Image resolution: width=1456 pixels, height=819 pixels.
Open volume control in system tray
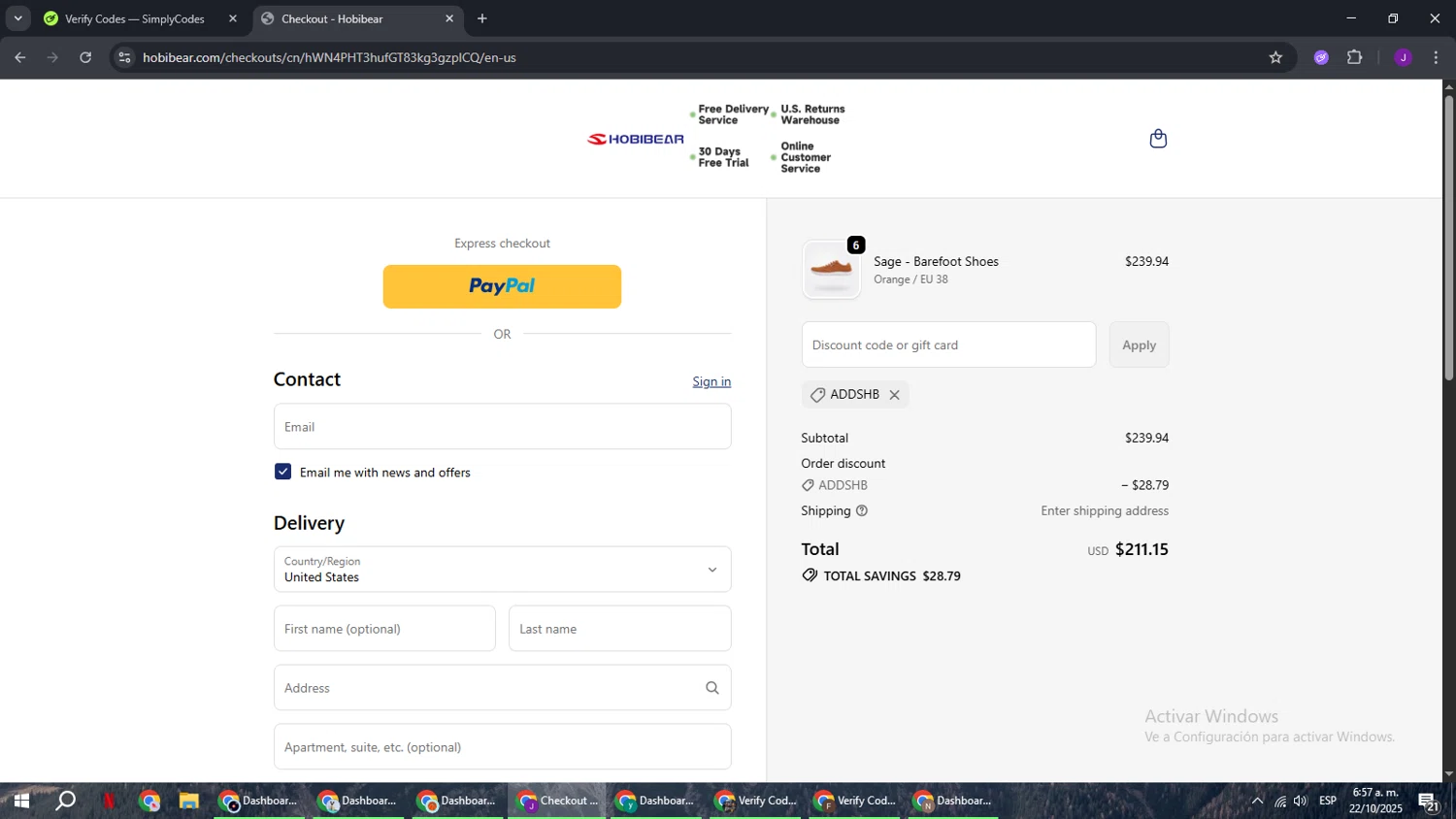(1301, 801)
